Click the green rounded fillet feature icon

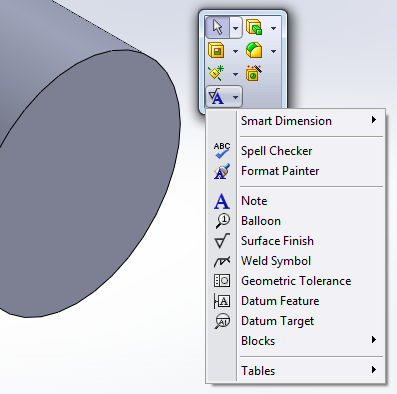point(254,50)
